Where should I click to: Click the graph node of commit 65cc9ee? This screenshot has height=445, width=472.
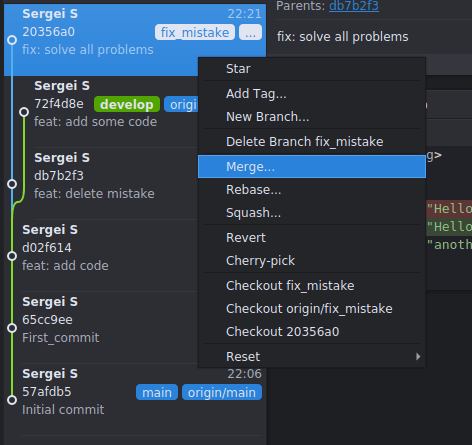pyautogui.click(x=12, y=328)
